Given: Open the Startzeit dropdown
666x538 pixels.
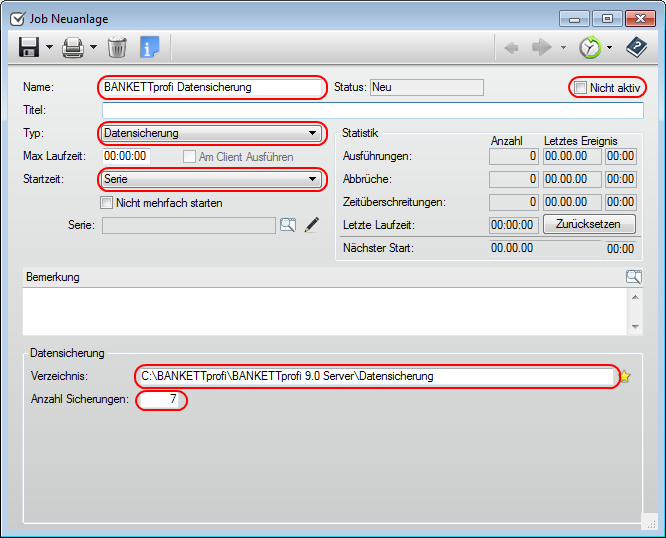Looking at the screenshot, I should coord(312,180).
